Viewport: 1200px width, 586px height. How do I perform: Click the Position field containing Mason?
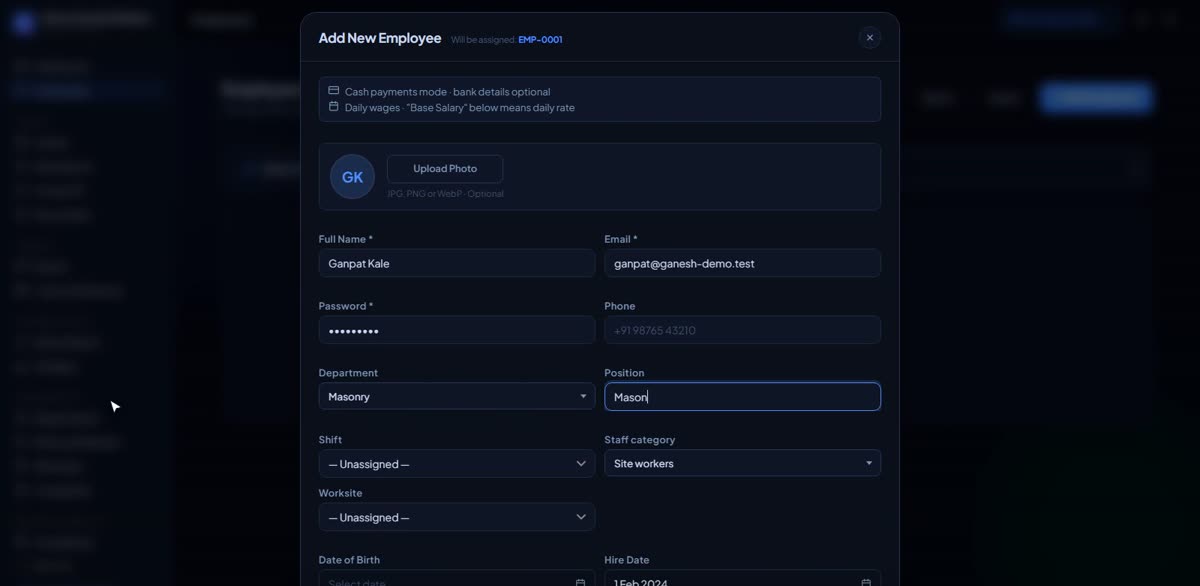(x=742, y=397)
